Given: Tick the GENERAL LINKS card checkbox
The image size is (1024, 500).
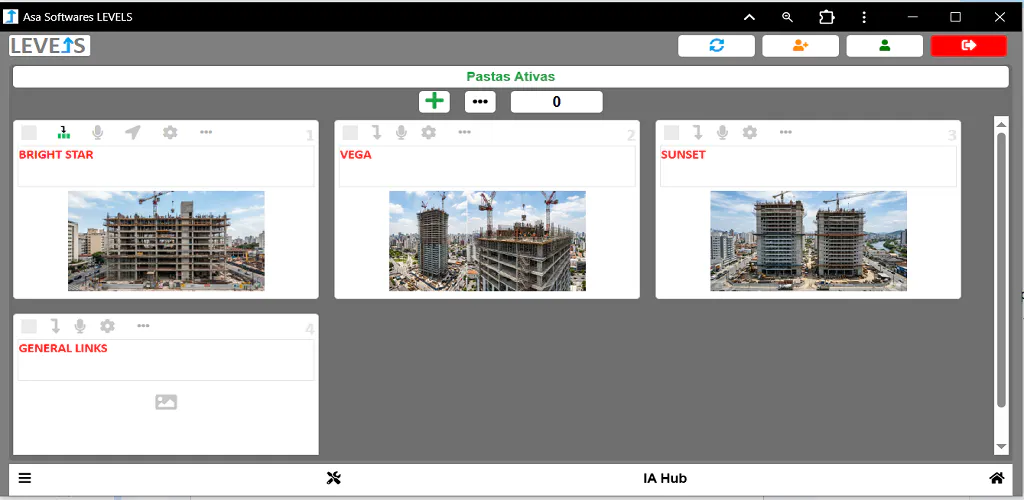Looking at the screenshot, I should pyautogui.click(x=29, y=326).
